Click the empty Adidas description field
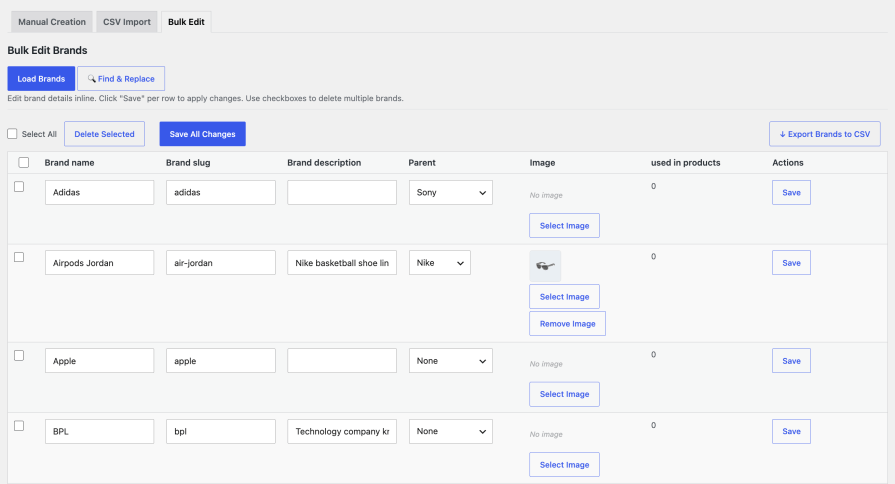The width and height of the screenshot is (895, 484). pyautogui.click(x=342, y=192)
